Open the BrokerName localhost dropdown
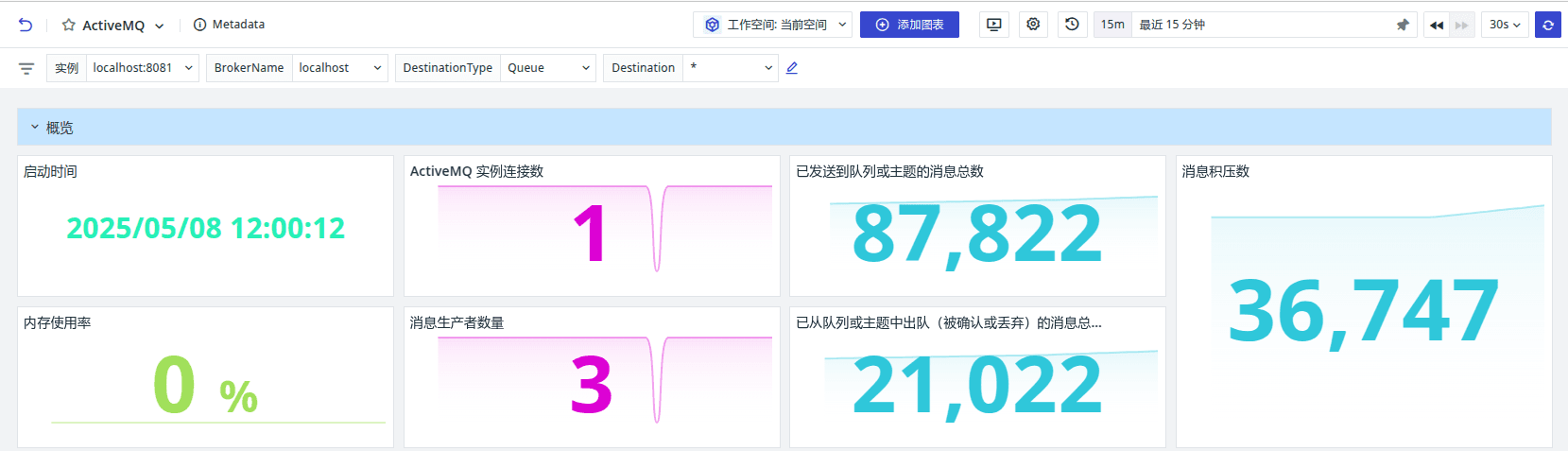The width and height of the screenshot is (1568, 451). 339,68
